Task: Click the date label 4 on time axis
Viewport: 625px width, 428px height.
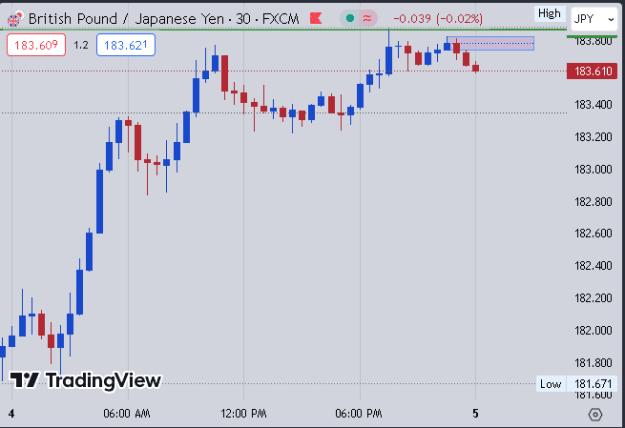Action: pos(12,414)
